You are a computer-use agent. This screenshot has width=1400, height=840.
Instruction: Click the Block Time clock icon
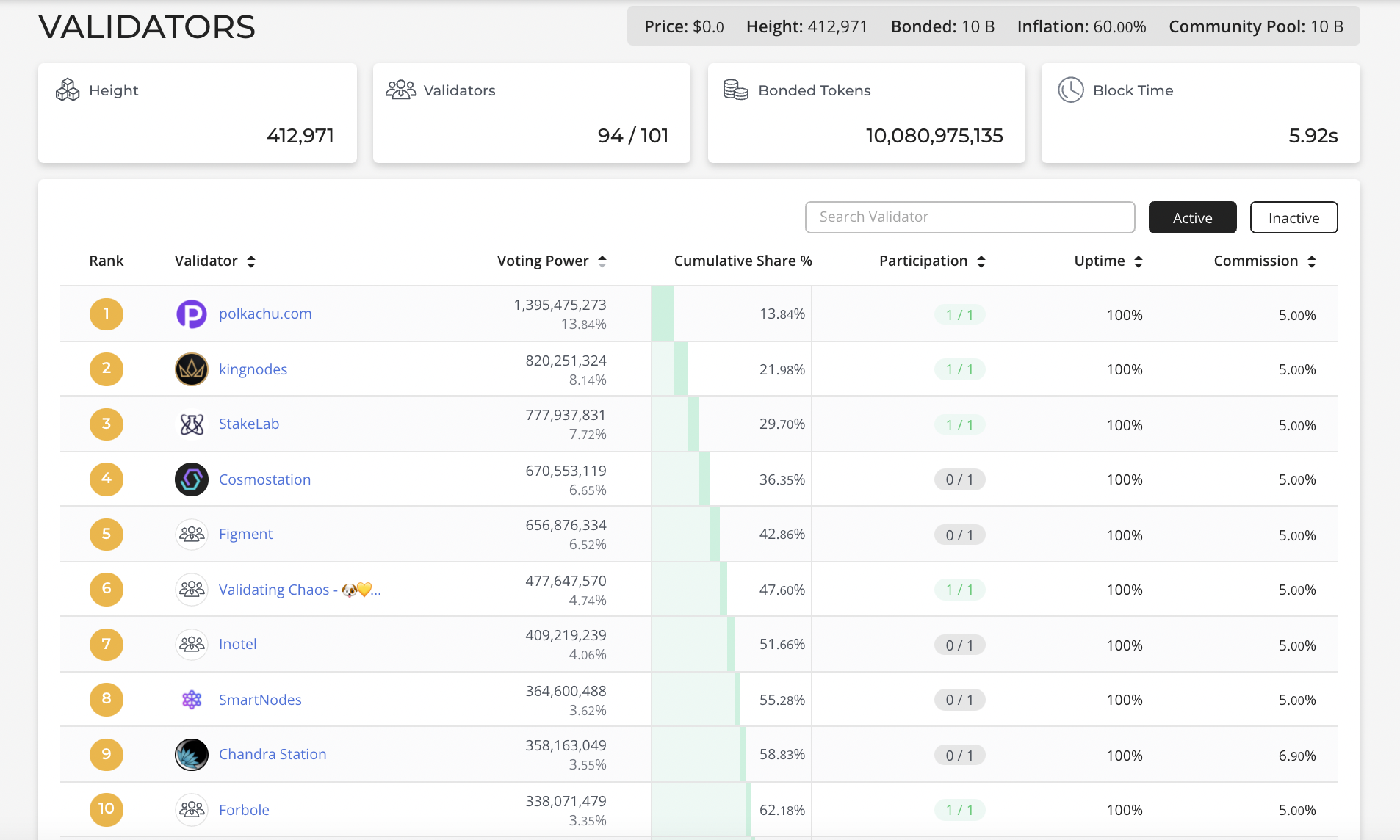pos(1071,90)
